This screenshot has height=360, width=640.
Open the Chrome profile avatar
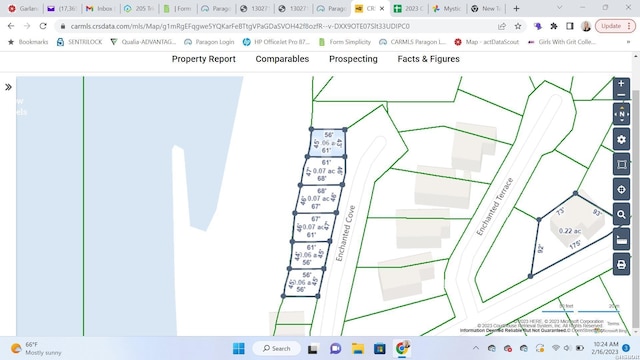click(586, 26)
